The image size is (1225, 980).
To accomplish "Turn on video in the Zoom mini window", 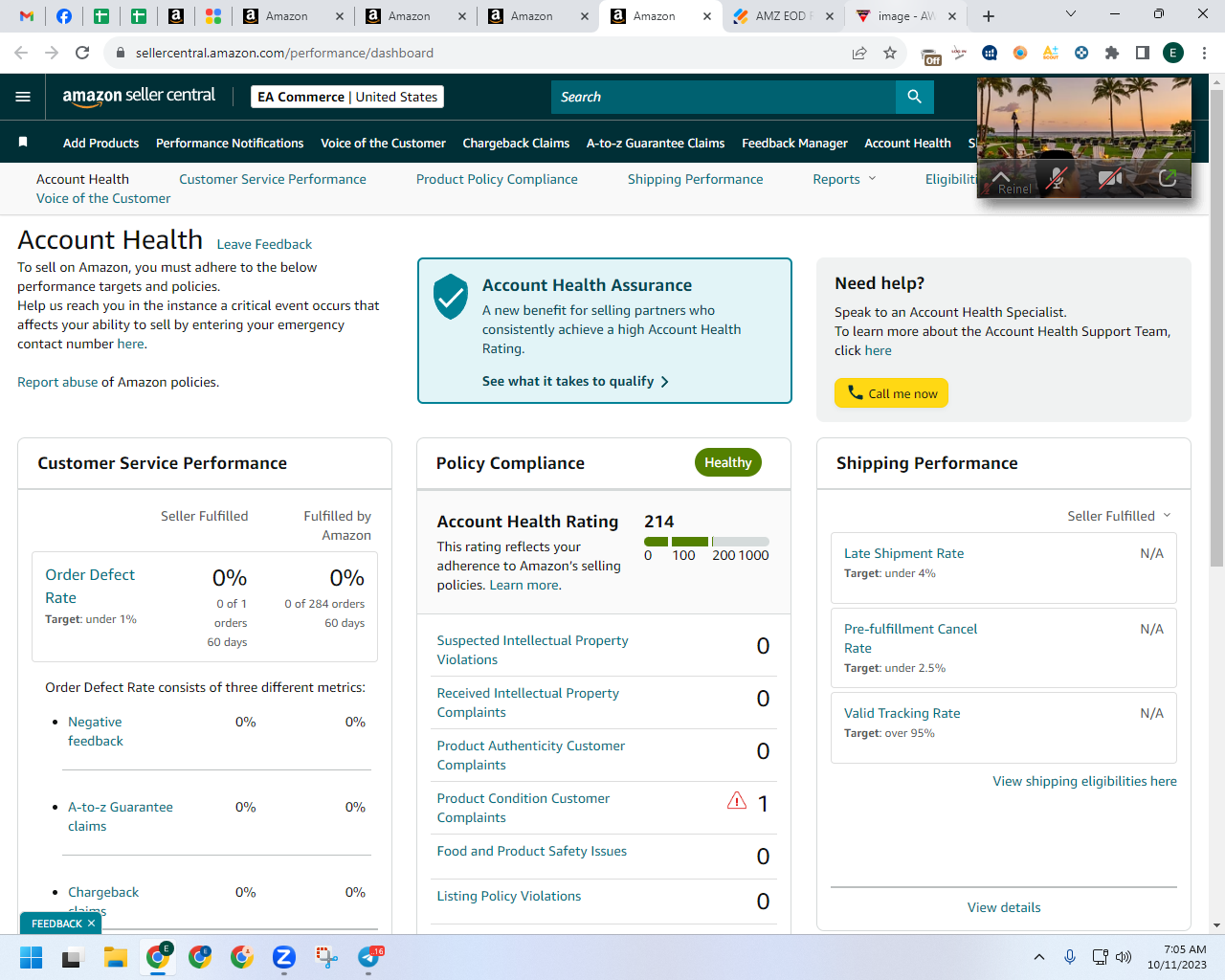I will [x=1110, y=179].
